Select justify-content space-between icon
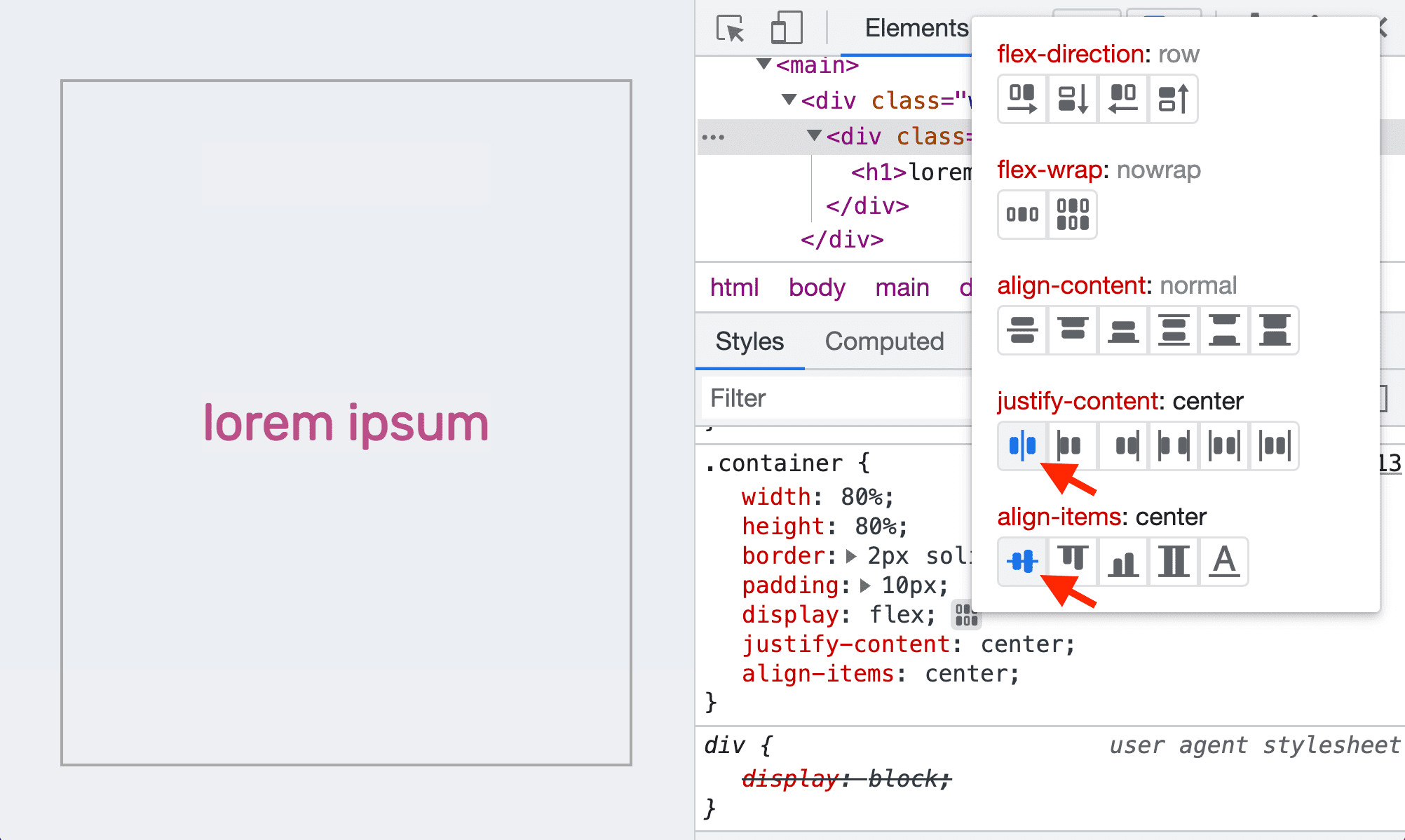Screen dimensions: 1405x840 [1173, 446]
